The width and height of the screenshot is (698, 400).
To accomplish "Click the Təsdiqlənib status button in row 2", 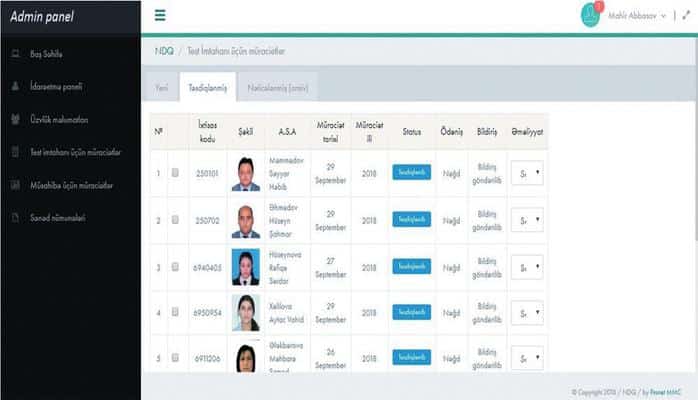I will pyautogui.click(x=411, y=219).
